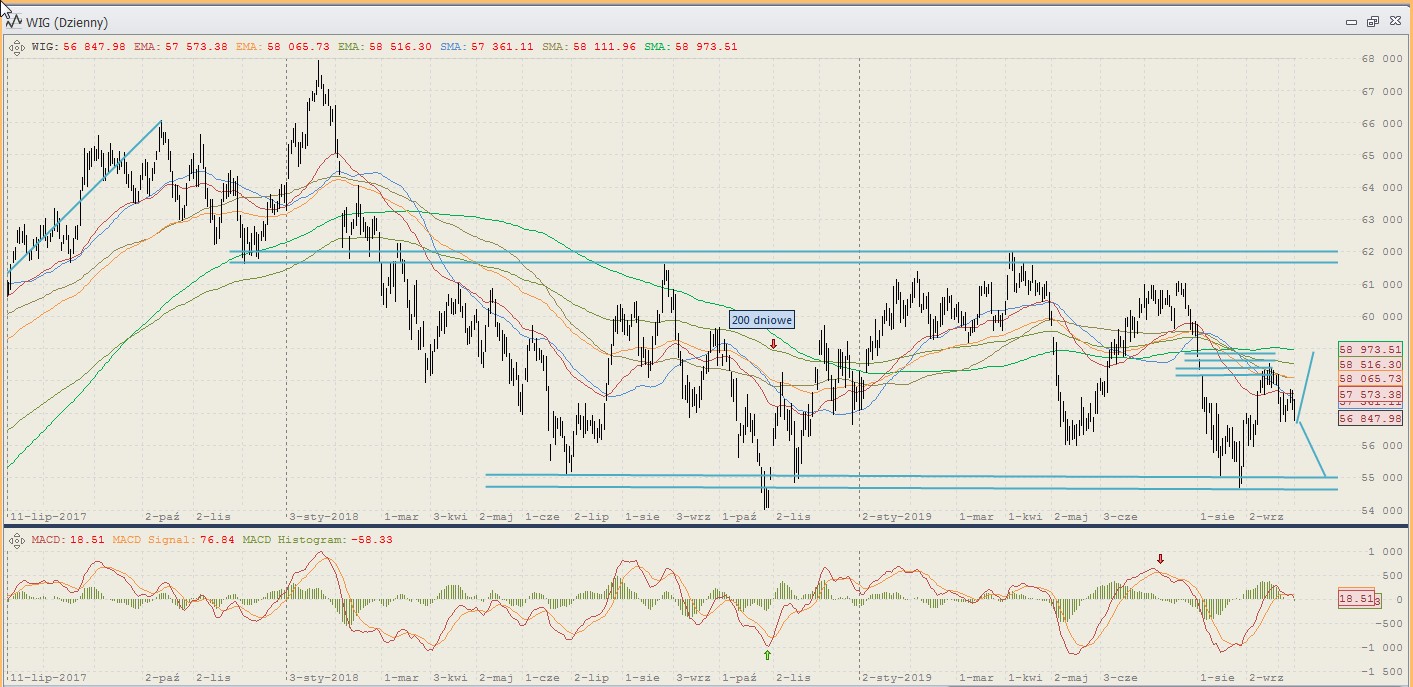Minimize the WIG chart window
1413x687 pixels.
point(1351,22)
